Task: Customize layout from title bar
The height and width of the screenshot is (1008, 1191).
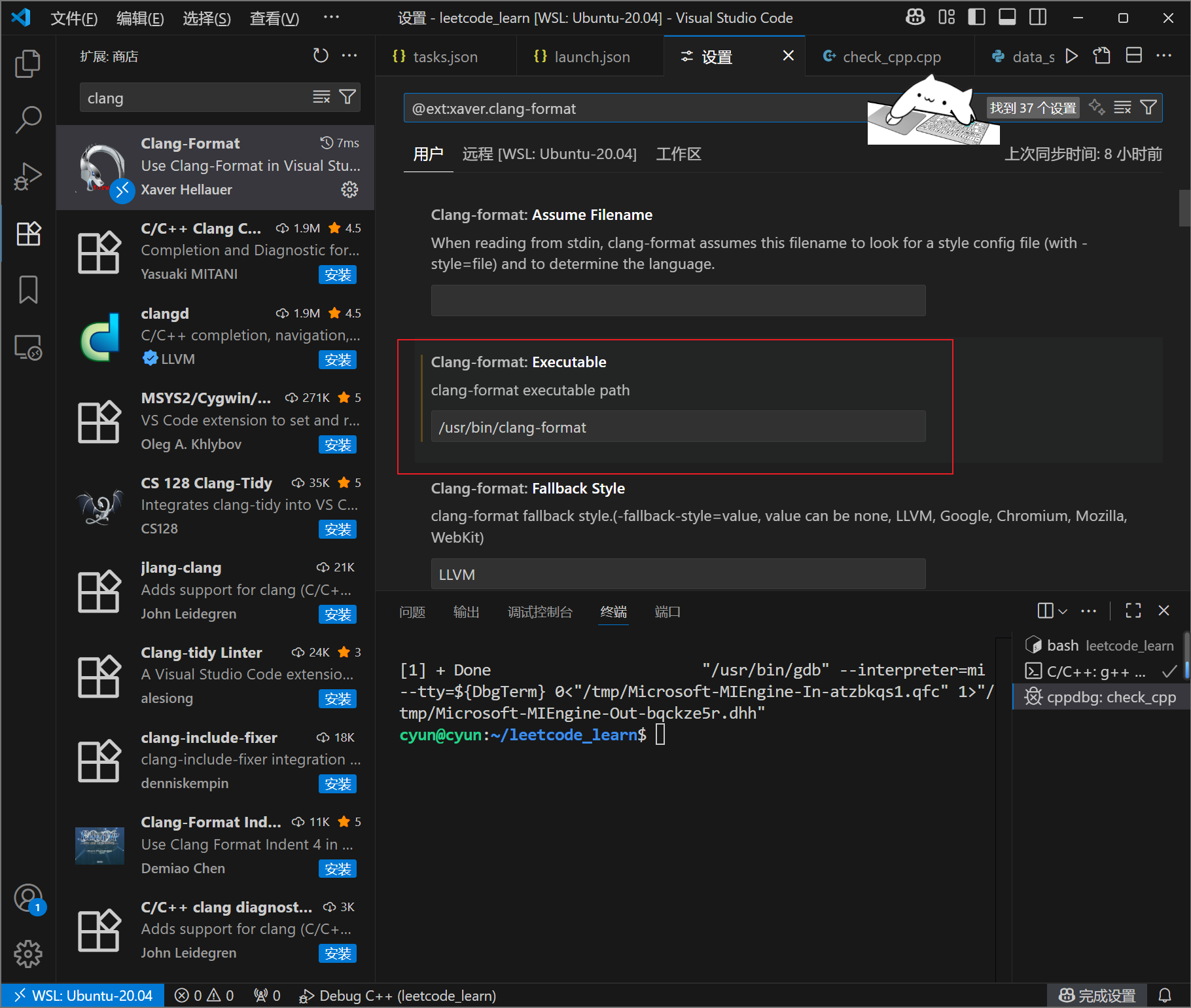Action: tap(946, 18)
